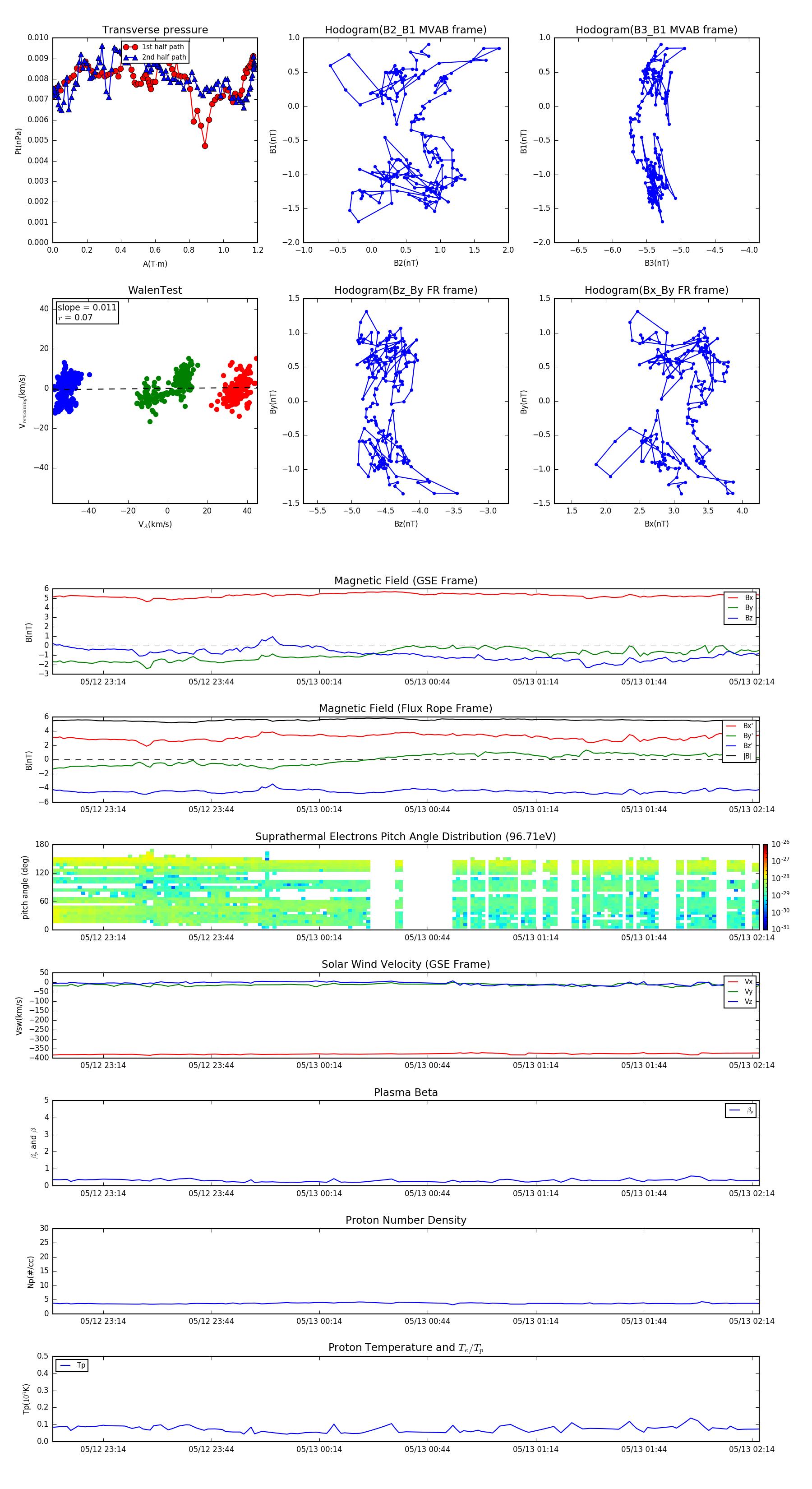Click 'Vz' in the velocity legend

(741, 1002)
